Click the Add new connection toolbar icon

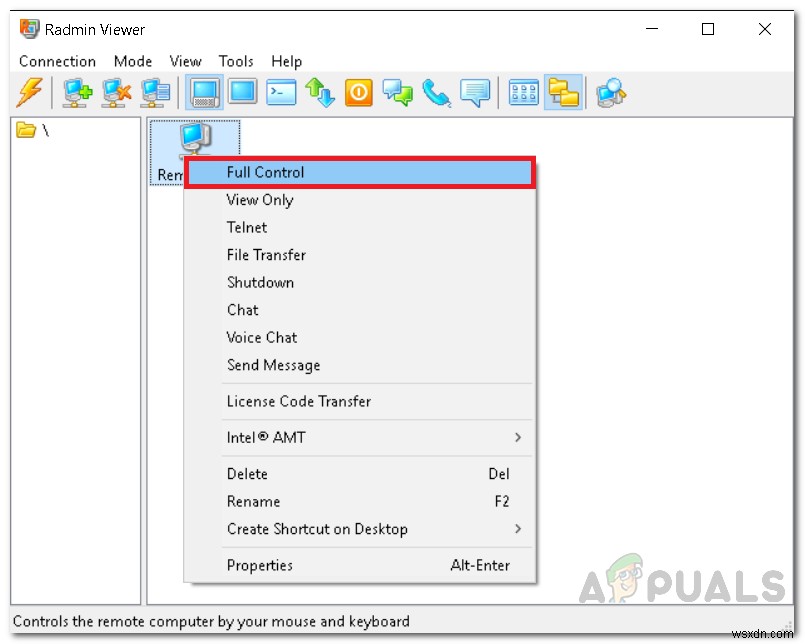pyautogui.click(x=78, y=93)
